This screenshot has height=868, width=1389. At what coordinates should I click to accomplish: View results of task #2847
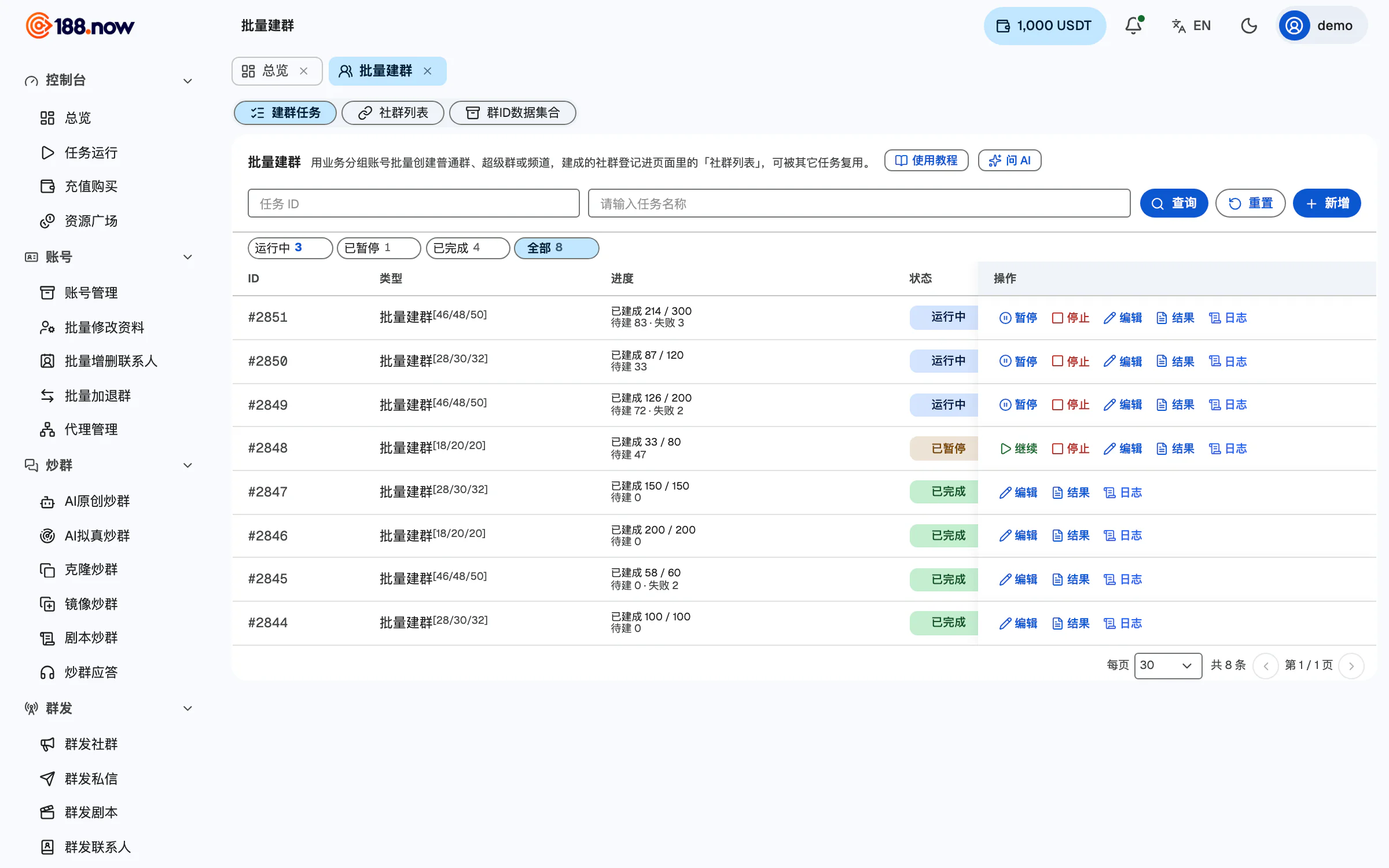(x=1070, y=492)
